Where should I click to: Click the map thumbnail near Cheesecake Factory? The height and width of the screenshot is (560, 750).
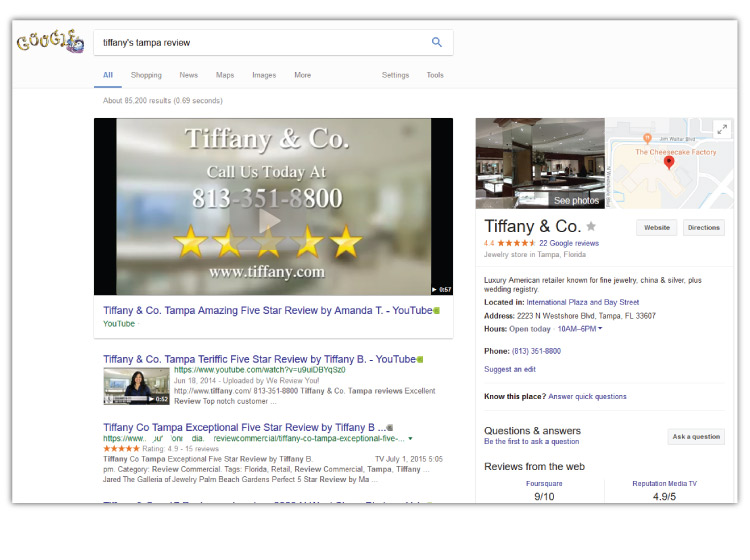coord(670,164)
